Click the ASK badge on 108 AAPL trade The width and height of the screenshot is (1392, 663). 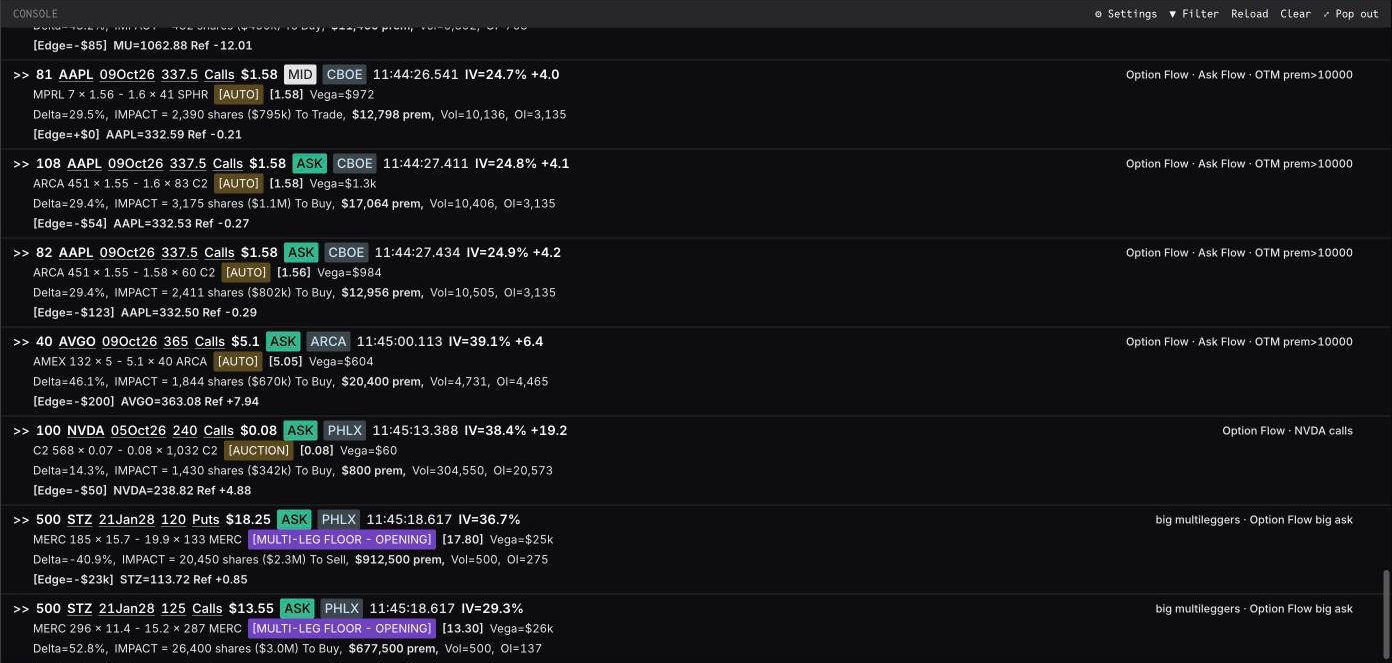click(x=309, y=164)
